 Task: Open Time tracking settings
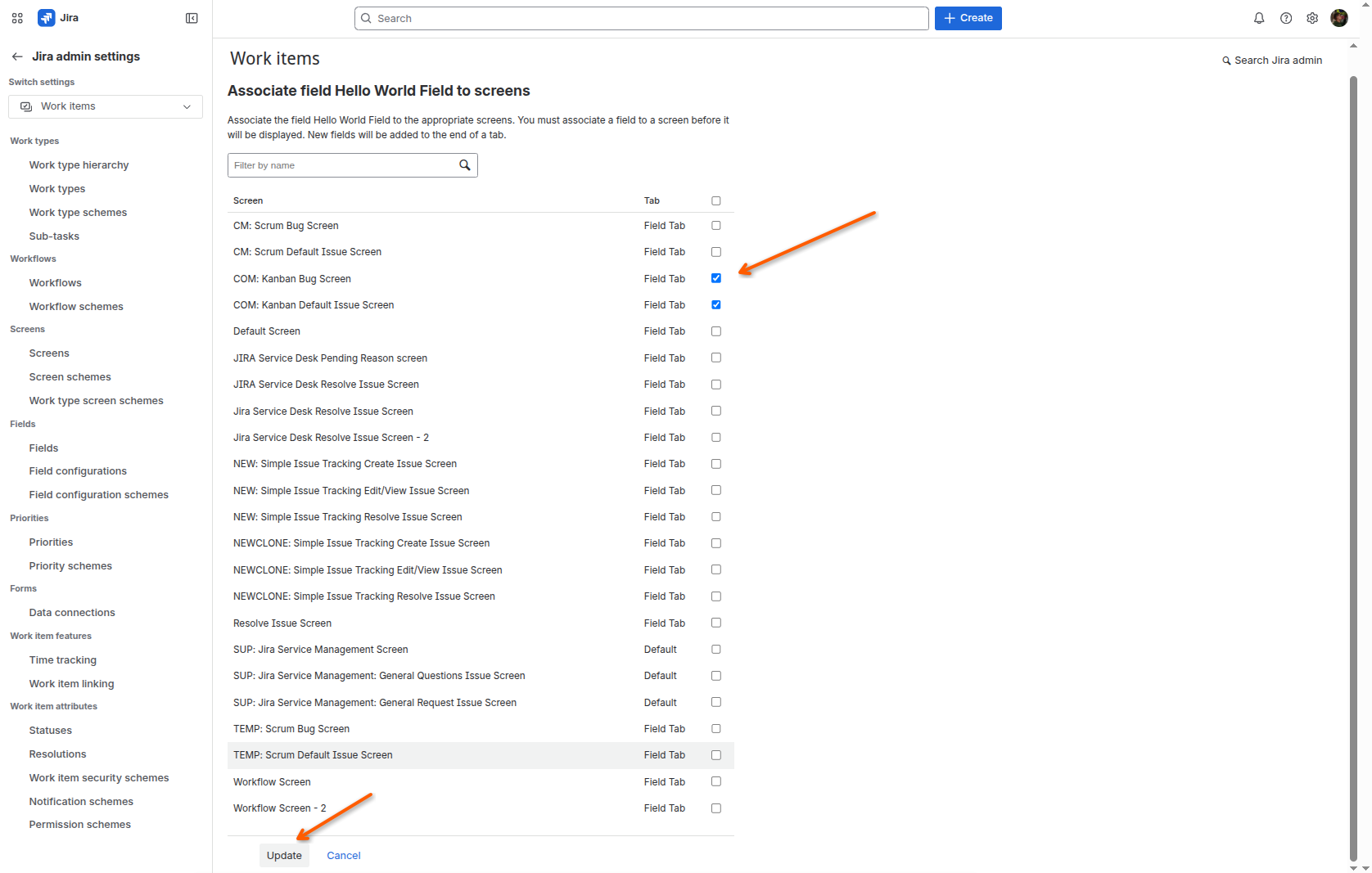click(62, 660)
